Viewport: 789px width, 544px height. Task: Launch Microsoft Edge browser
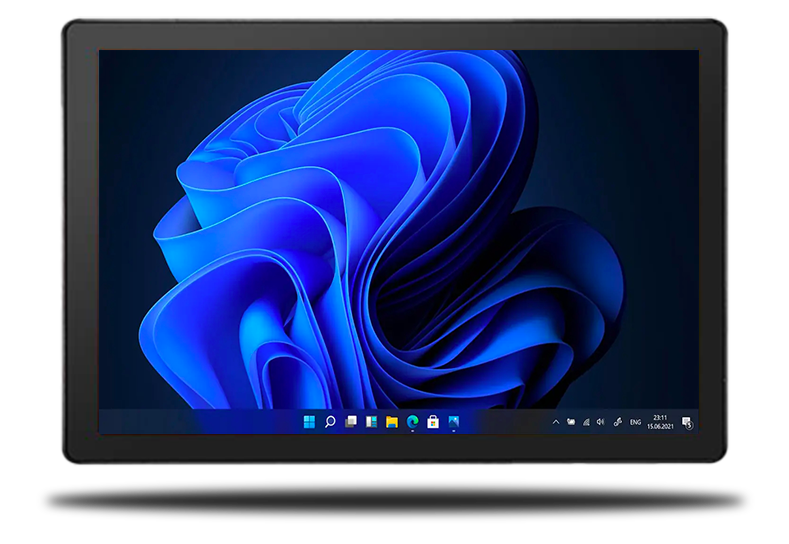pyautogui.click(x=412, y=423)
